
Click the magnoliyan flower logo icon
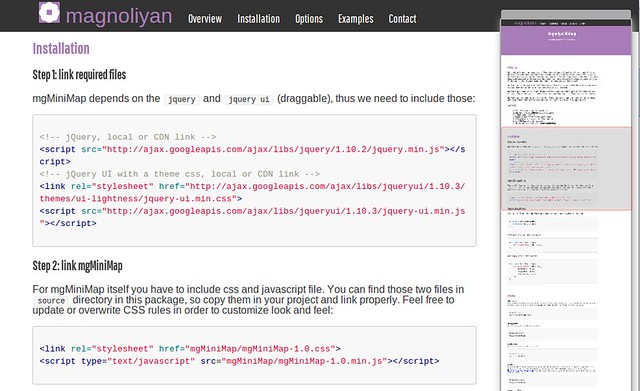49,12
